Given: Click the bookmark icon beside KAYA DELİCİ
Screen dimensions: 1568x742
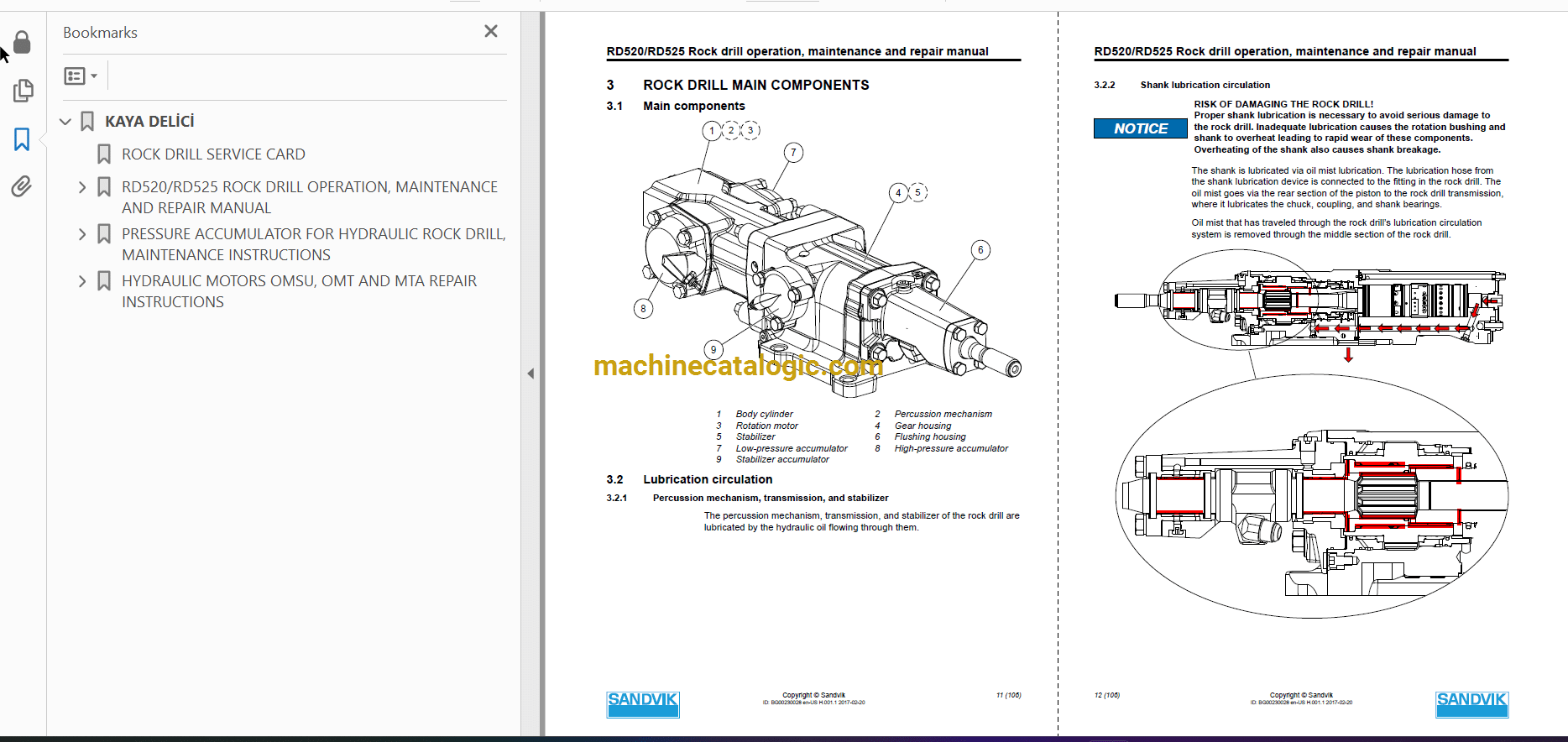Looking at the screenshot, I should click(x=87, y=122).
